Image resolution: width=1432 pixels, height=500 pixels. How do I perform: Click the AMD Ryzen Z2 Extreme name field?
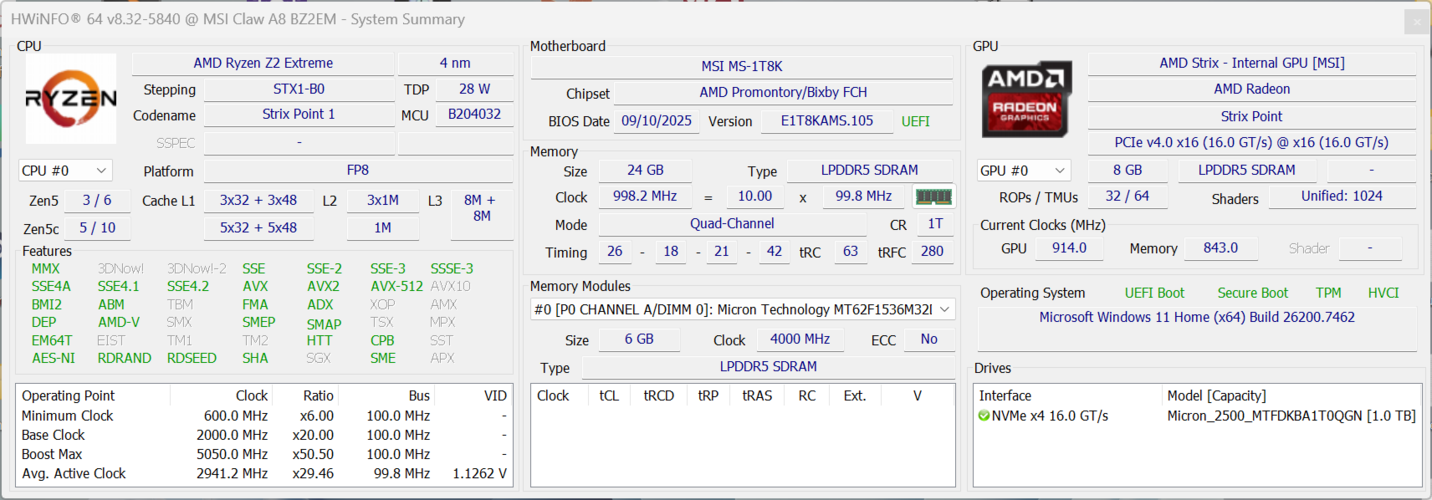point(263,63)
